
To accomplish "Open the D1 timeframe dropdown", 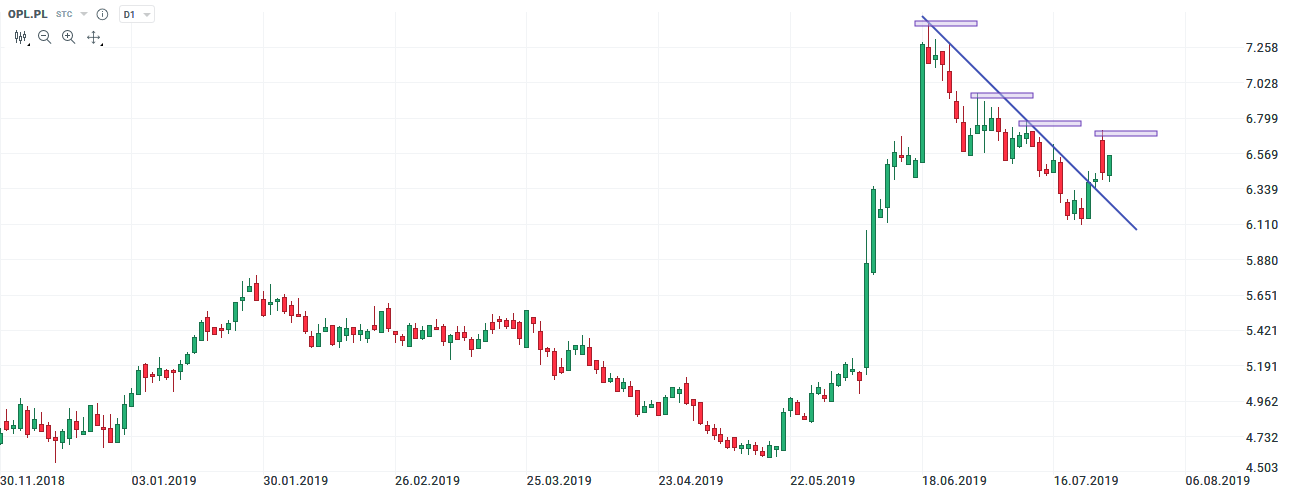I will click(137, 15).
